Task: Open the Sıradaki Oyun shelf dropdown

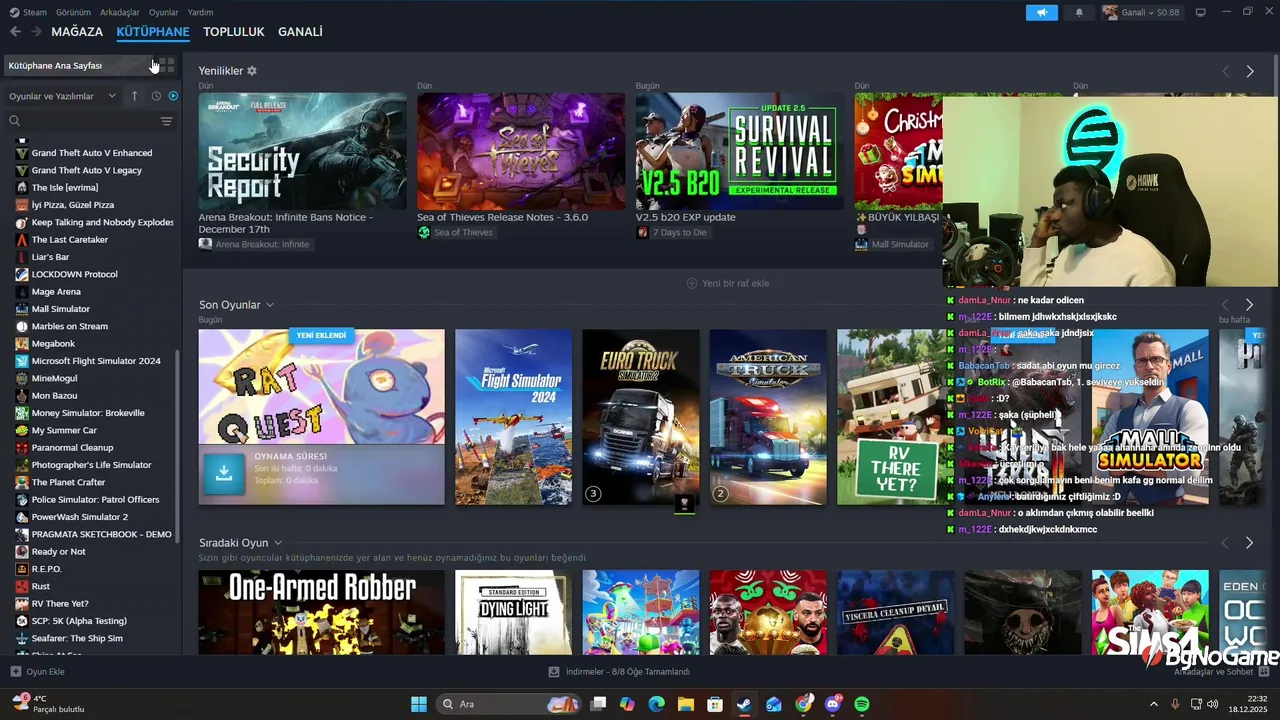Action: pyautogui.click(x=278, y=543)
